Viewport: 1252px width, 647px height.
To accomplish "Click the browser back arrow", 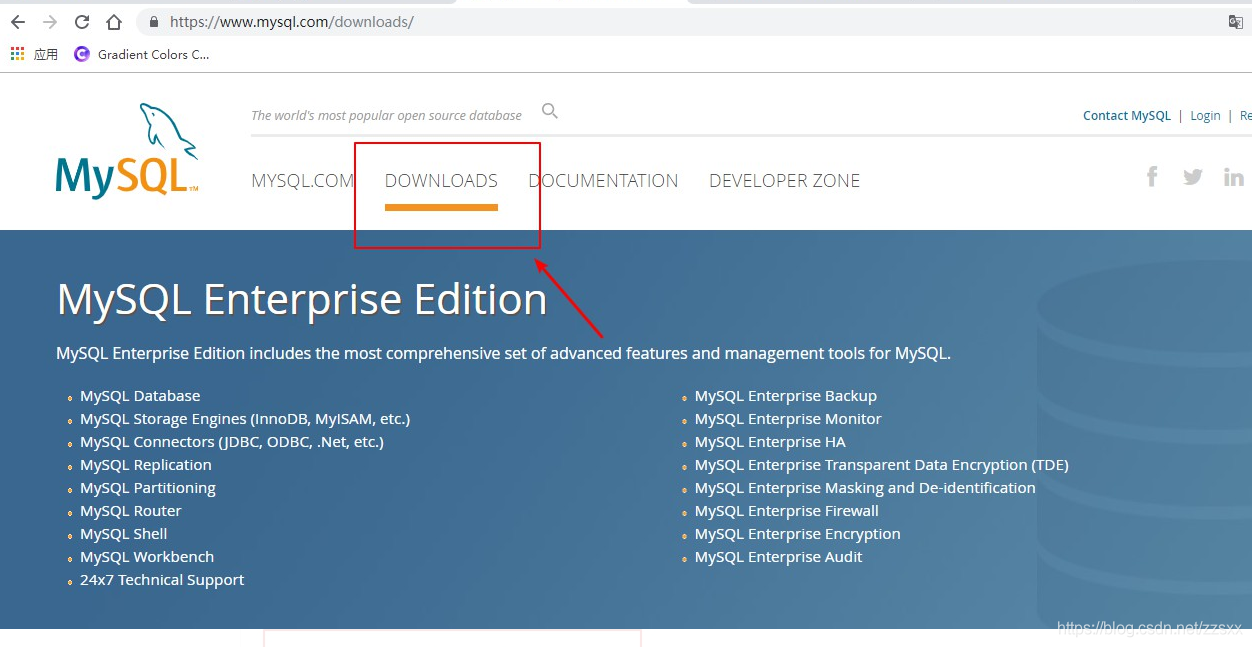I will tap(18, 22).
